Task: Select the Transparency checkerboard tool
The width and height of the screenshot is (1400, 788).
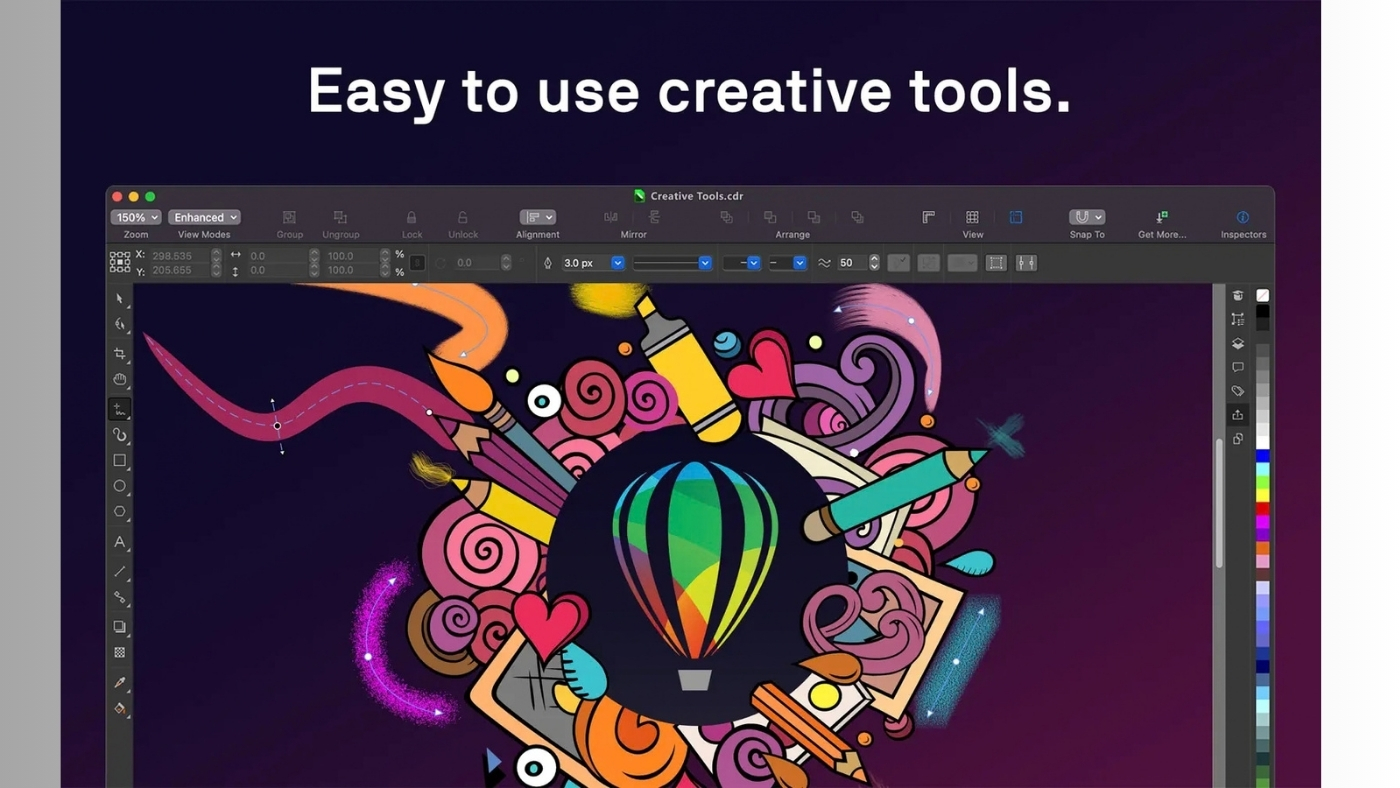Action: pos(119,652)
